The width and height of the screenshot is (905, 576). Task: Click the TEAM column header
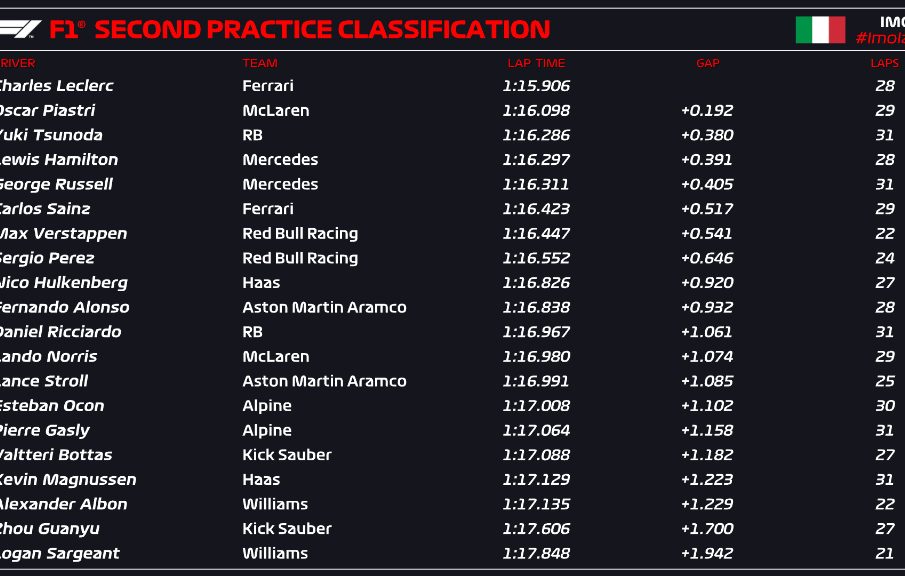260,63
